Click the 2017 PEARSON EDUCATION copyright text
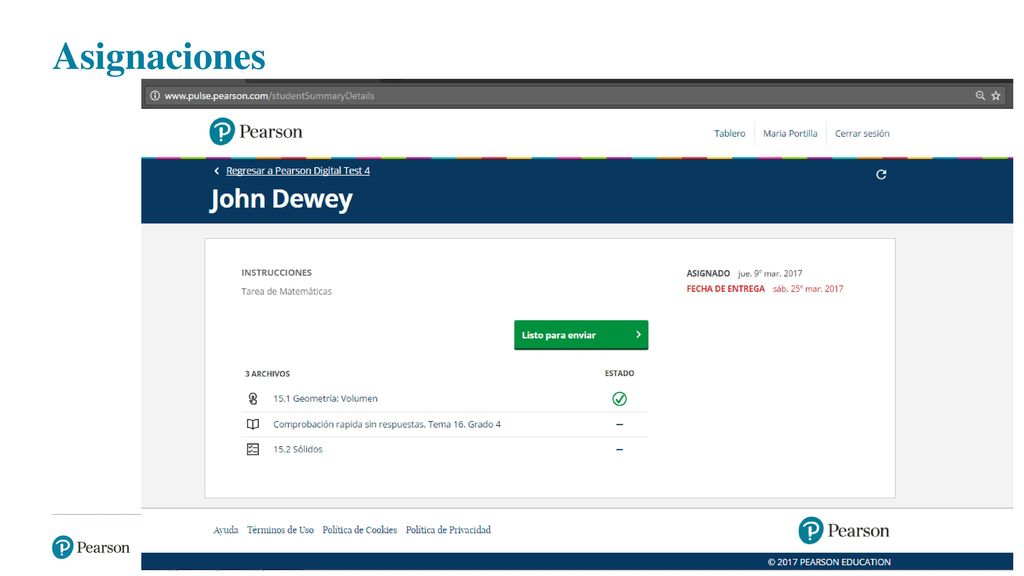1024x576 pixels. [x=829, y=562]
